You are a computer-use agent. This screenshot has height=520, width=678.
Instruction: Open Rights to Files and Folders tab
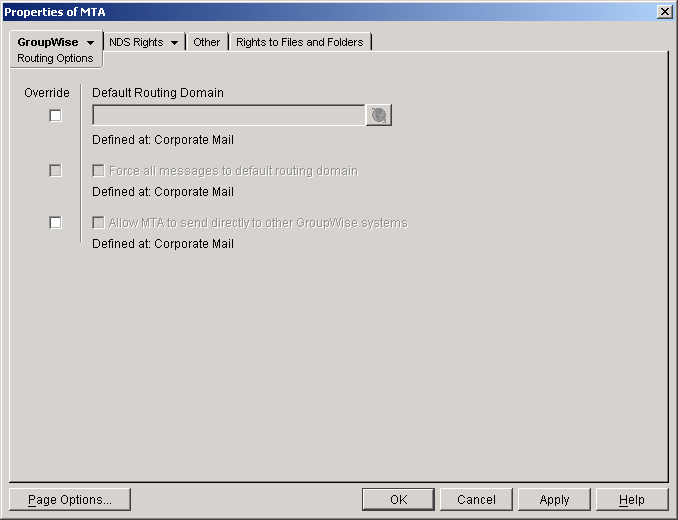[300, 42]
